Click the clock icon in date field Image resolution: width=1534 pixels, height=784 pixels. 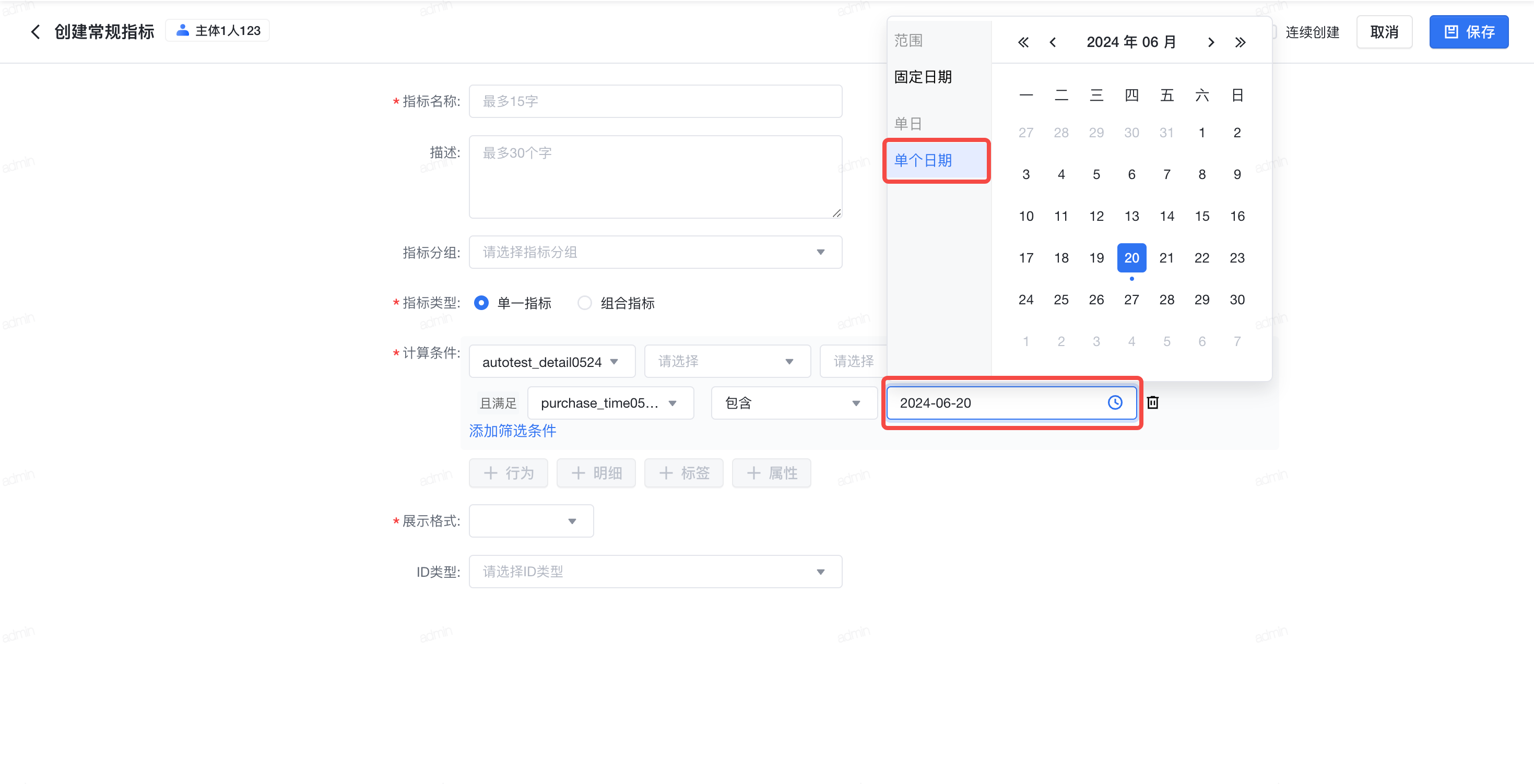1115,403
